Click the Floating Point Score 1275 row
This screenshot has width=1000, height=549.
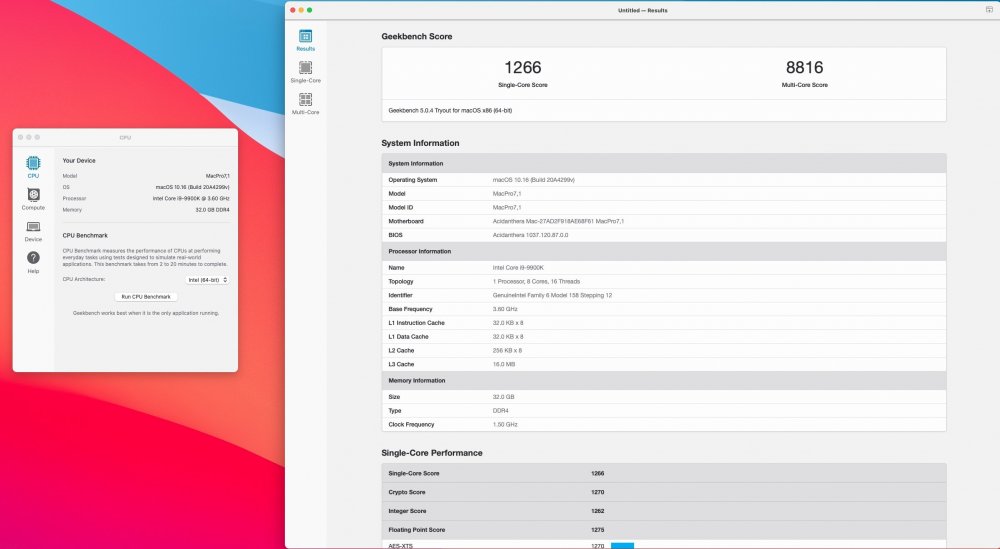coord(664,530)
